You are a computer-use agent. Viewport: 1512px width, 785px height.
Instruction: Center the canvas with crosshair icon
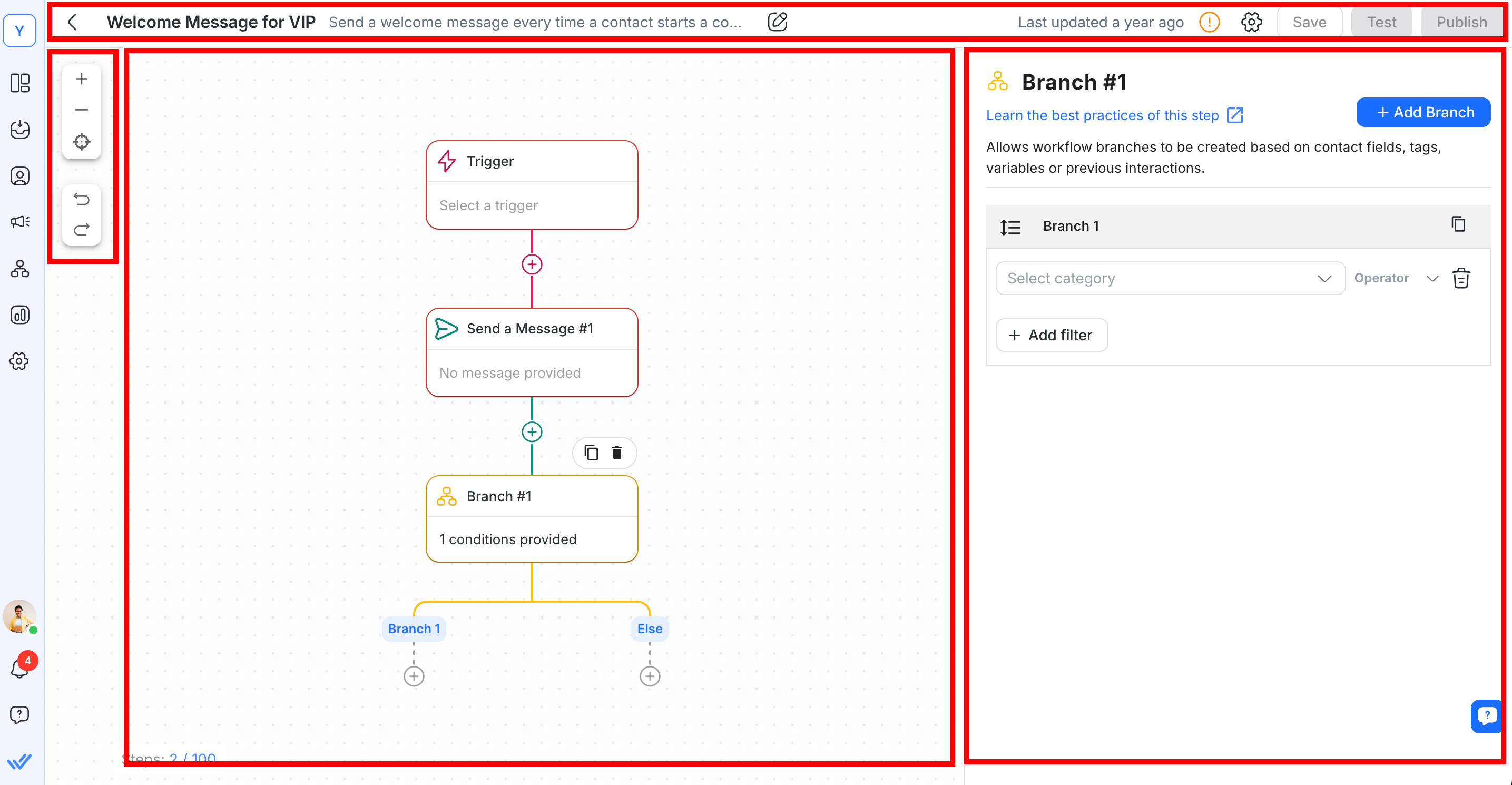82,142
